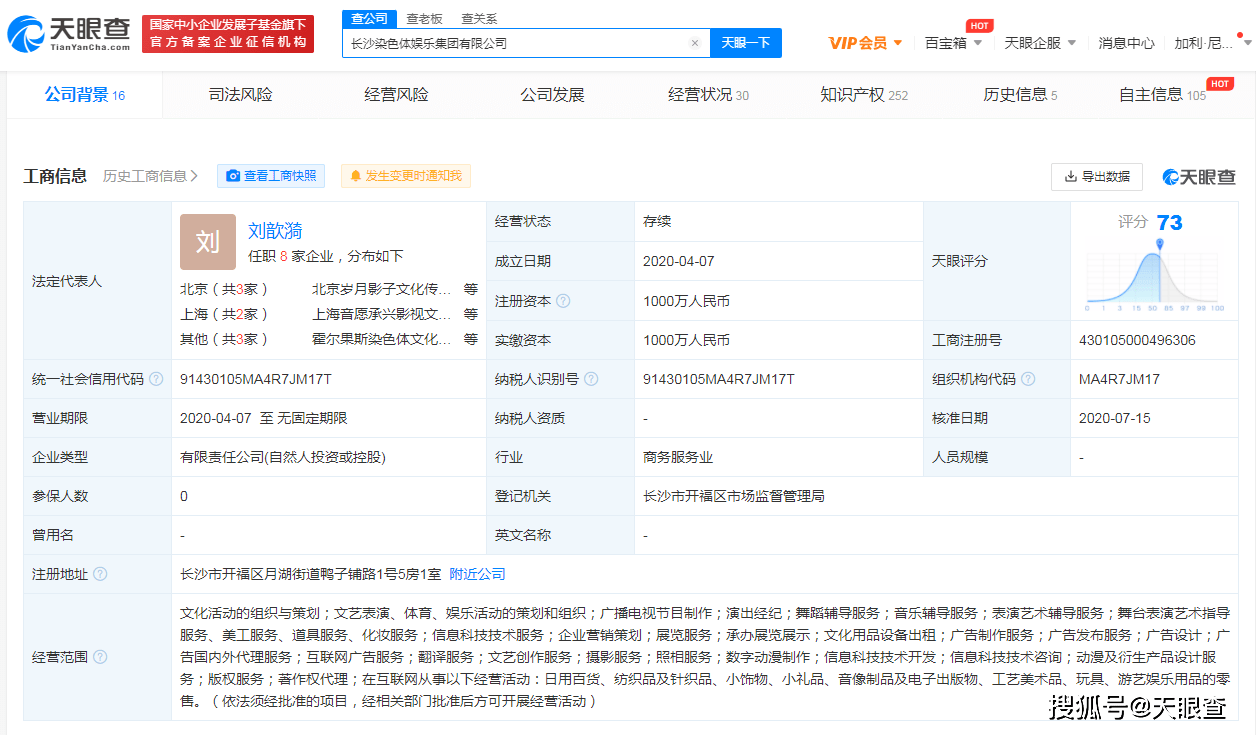The width and height of the screenshot is (1256, 735).
Task: Switch to the 查老板 search tab
Action: (427, 17)
